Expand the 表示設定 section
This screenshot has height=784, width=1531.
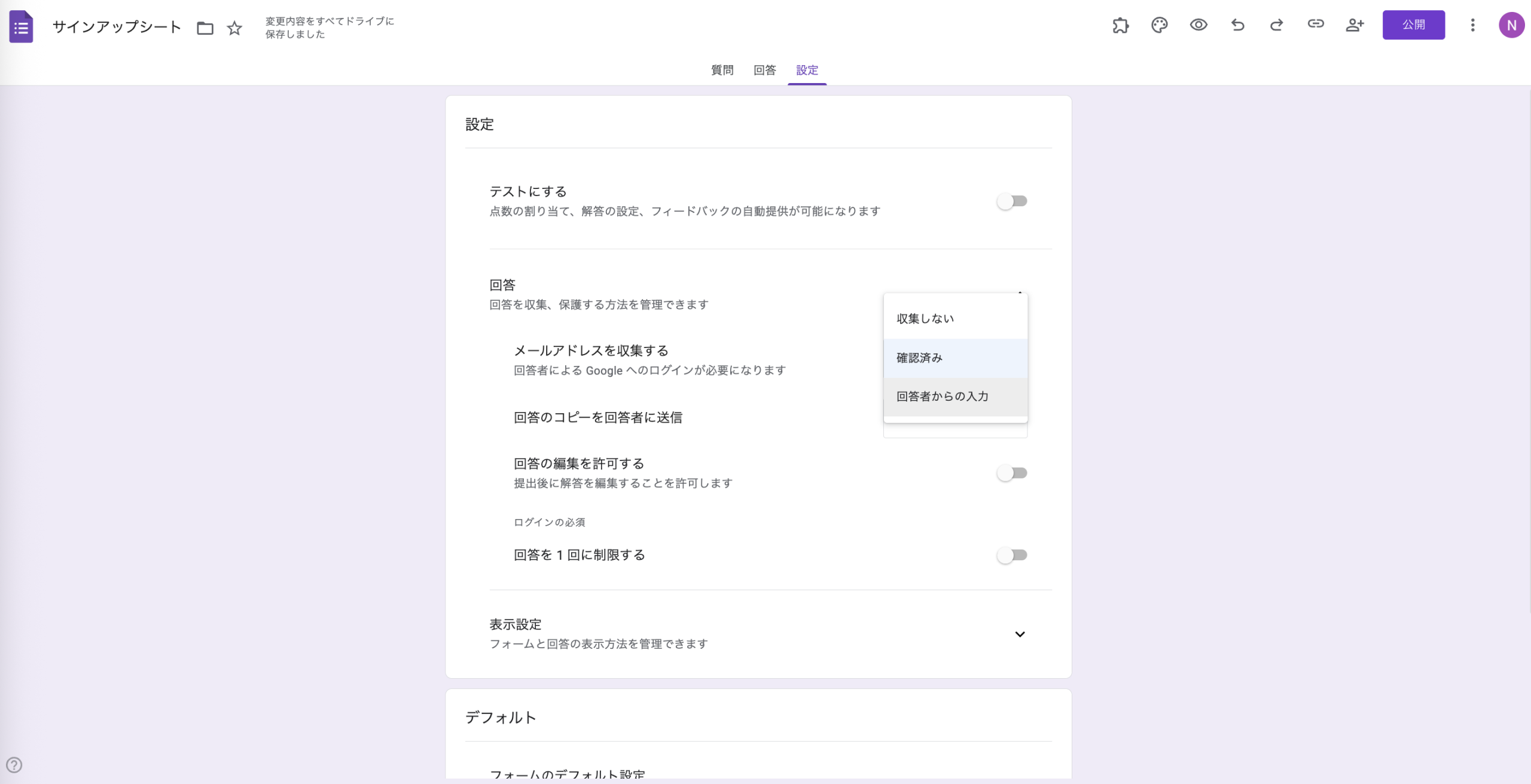(1020, 634)
